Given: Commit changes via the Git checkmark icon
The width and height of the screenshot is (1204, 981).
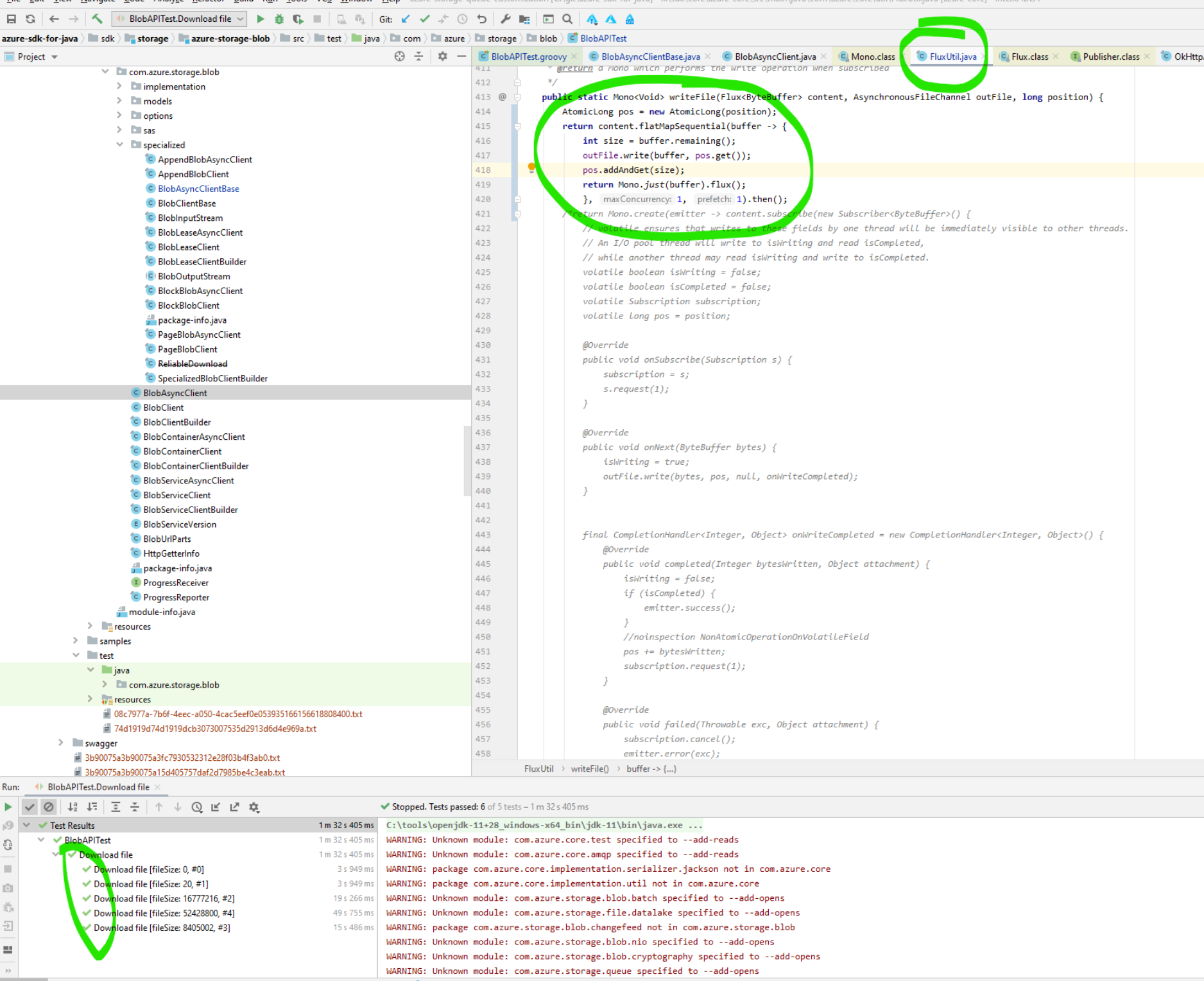Looking at the screenshot, I should pos(425,19).
